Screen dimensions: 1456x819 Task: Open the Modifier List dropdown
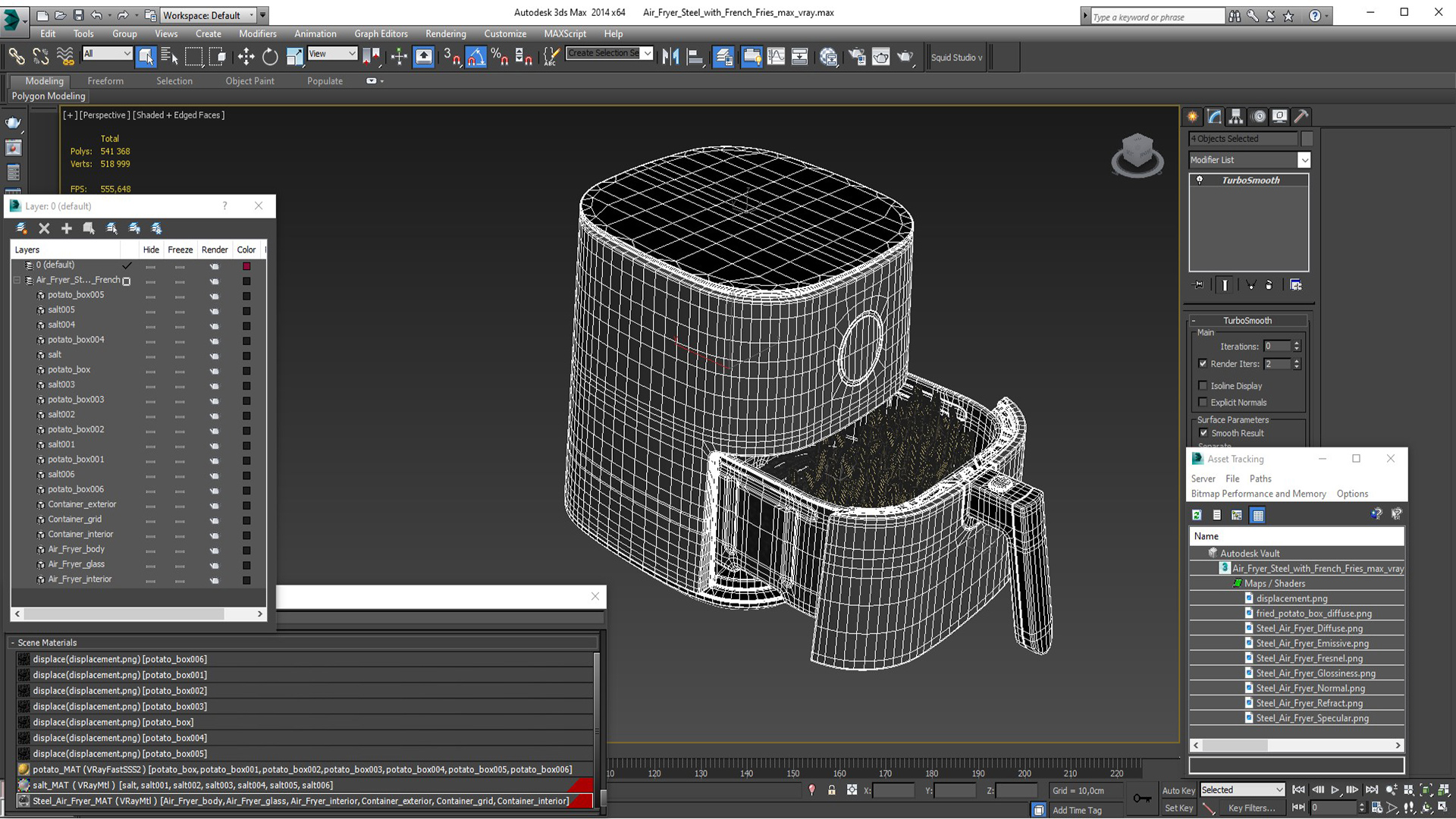pos(1304,160)
